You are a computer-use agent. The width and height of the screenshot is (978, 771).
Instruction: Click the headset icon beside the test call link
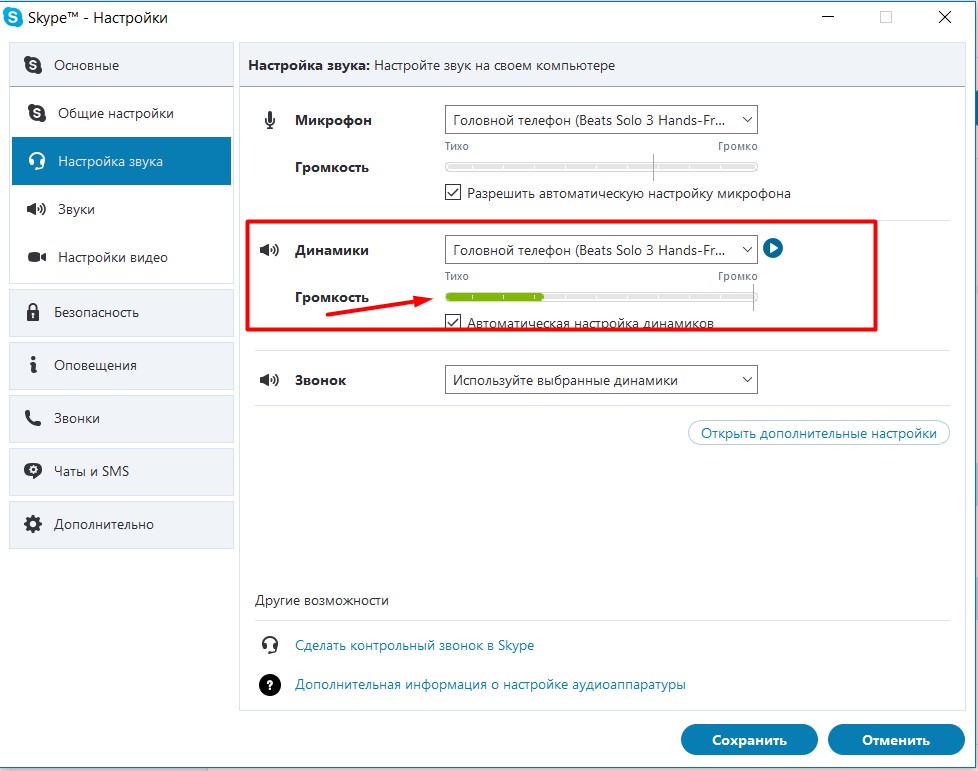click(269, 645)
